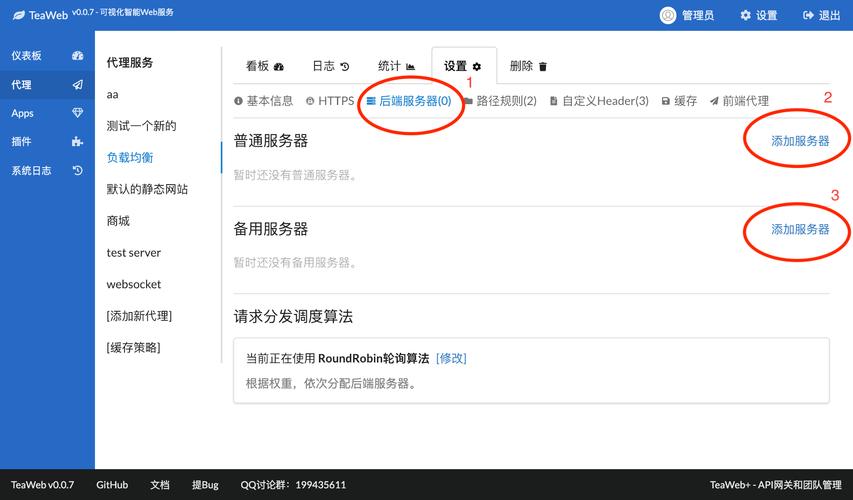Select the websocket proxy service
853x500 pixels.
pos(134,284)
